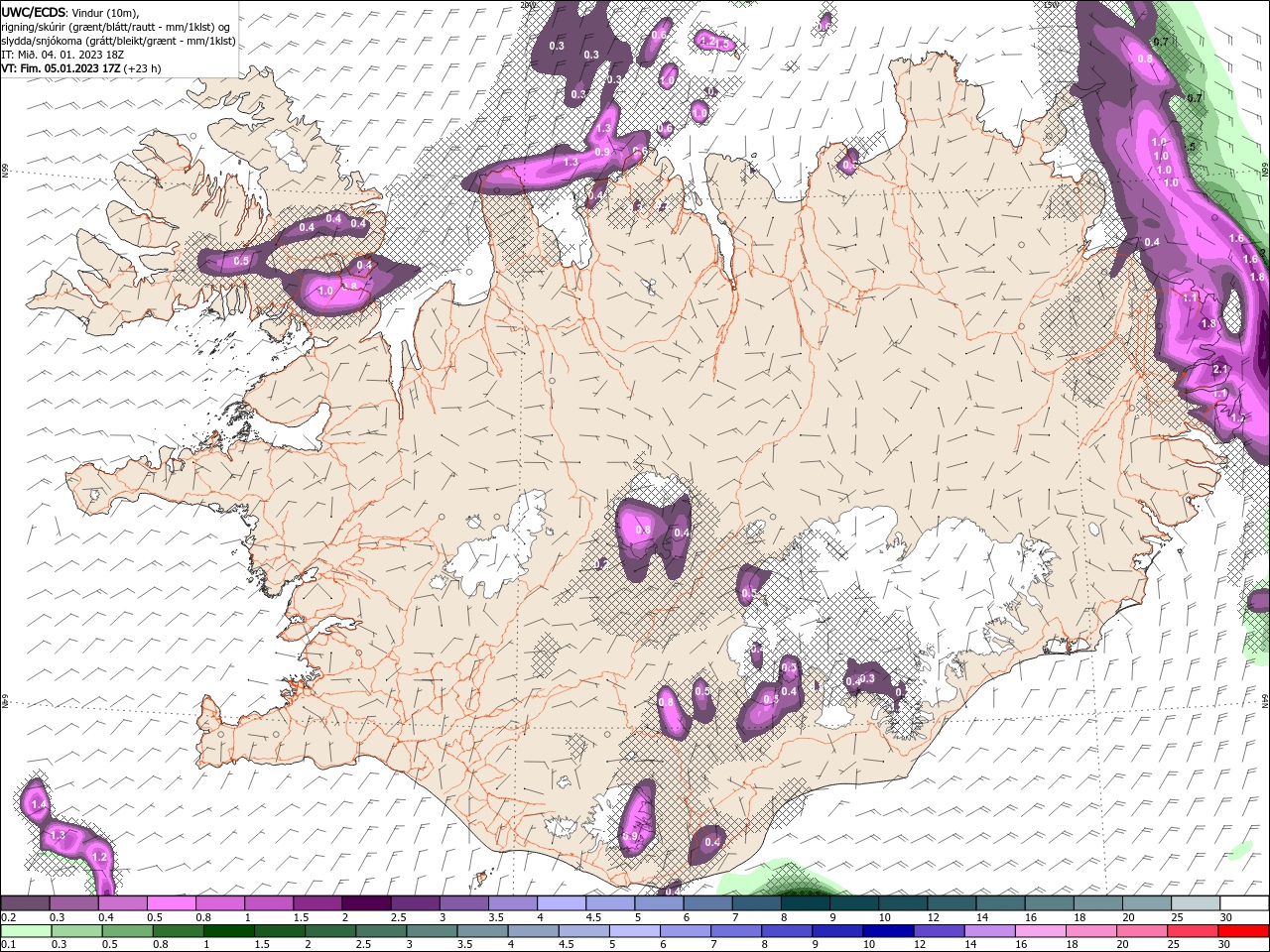Click the '0.1' label in lower legend row

click(8, 945)
